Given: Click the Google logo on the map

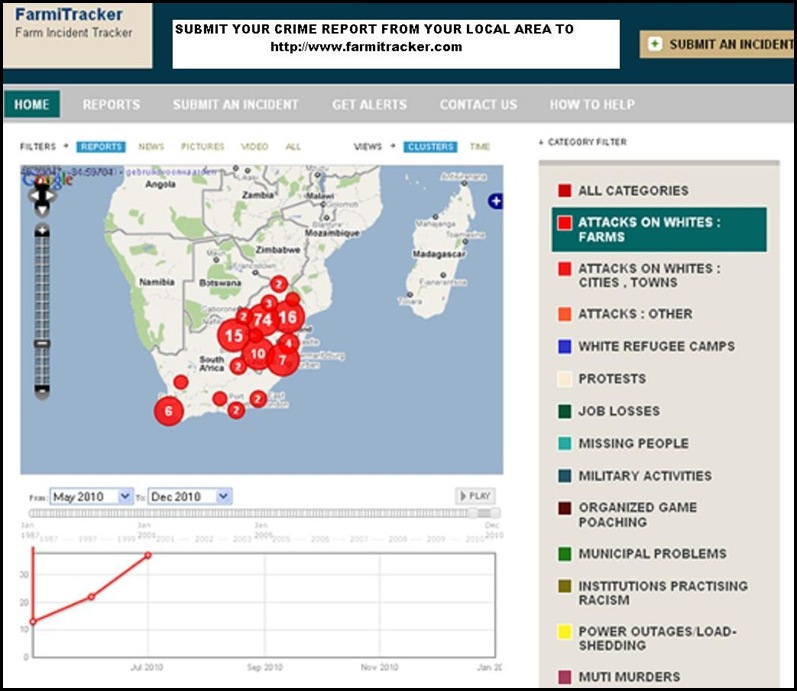Looking at the screenshot, I should coord(47,178).
